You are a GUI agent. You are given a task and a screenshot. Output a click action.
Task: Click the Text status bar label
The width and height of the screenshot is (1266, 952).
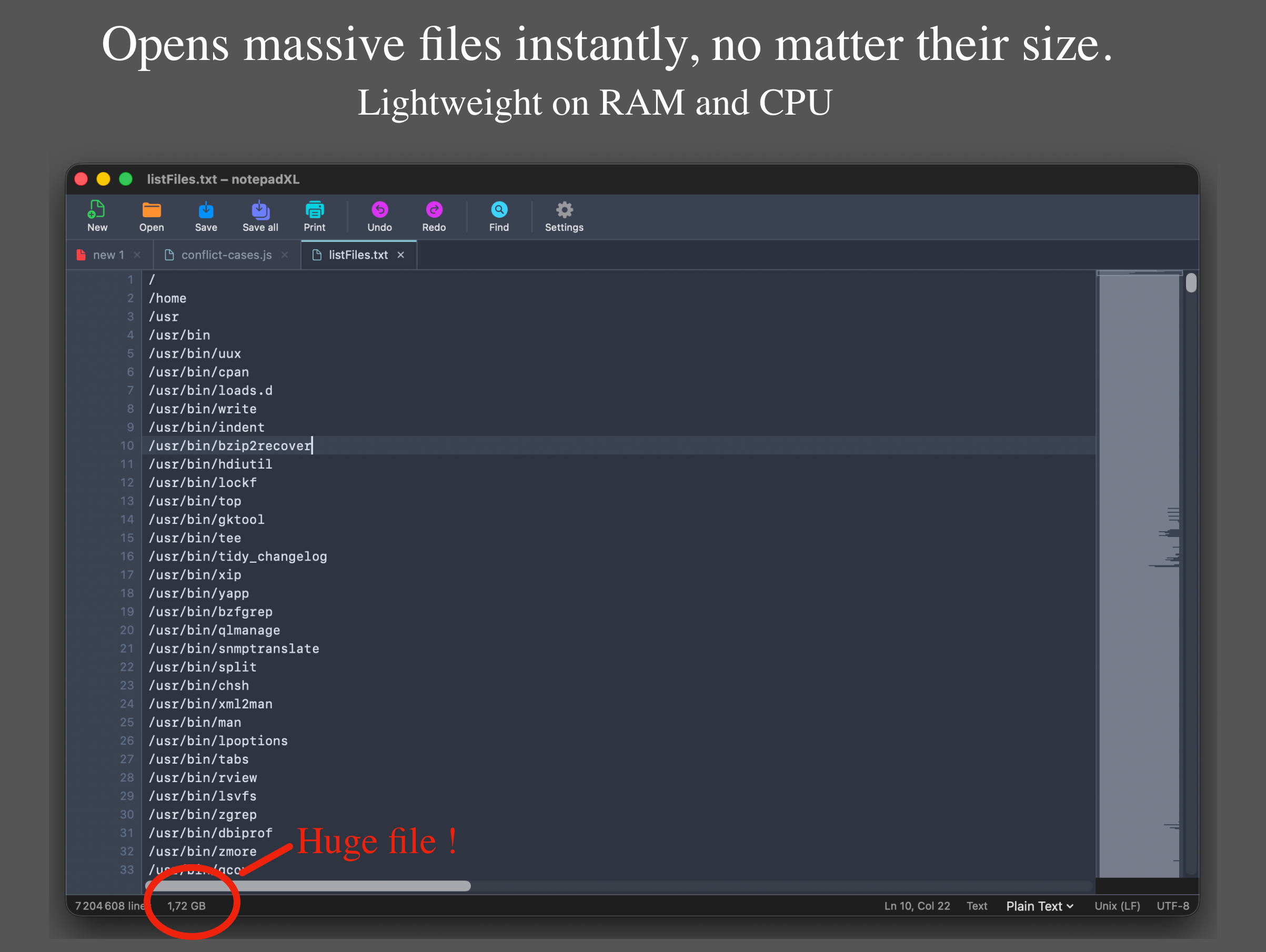(977, 906)
